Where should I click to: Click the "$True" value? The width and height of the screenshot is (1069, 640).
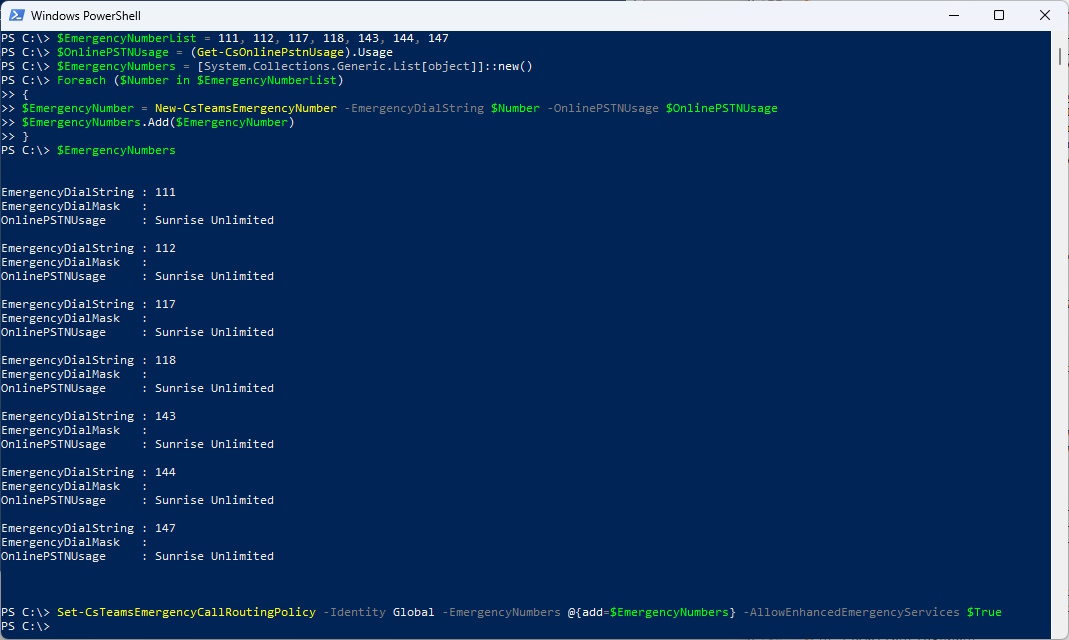tap(984, 612)
